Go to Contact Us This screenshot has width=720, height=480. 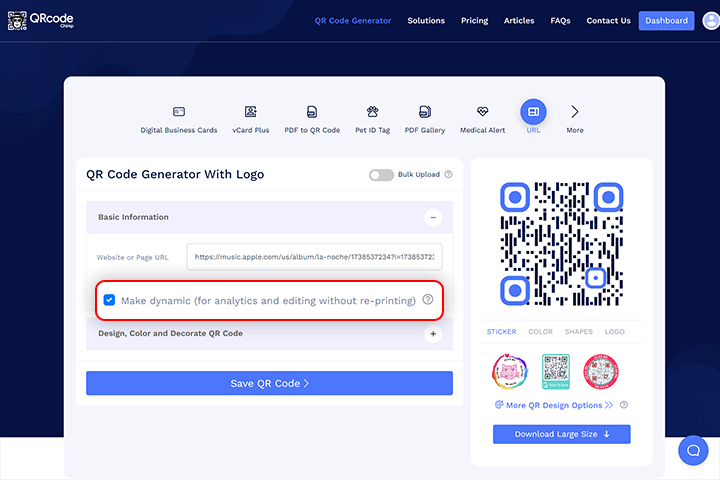pyautogui.click(x=608, y=21)
